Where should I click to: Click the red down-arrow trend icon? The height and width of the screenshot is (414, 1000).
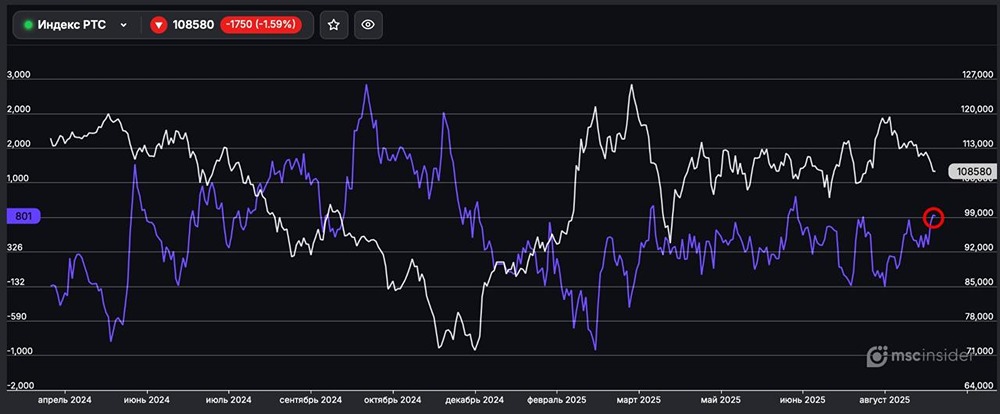coord(158,25)
